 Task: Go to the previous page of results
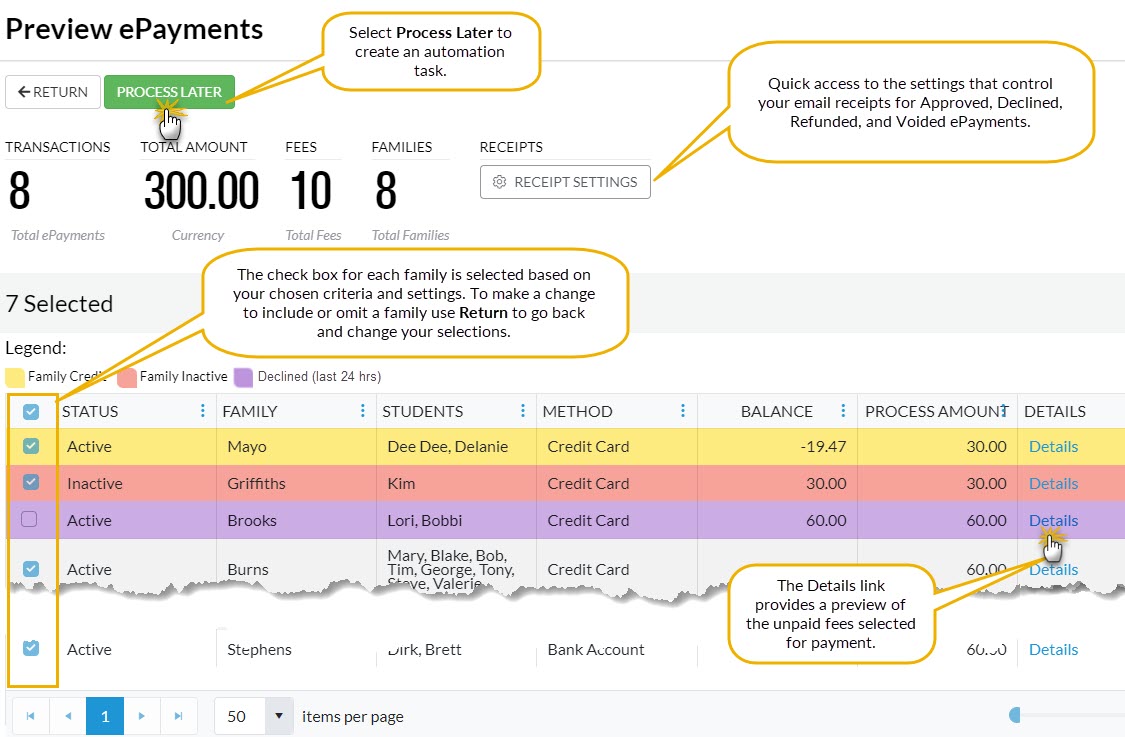coord(68,716)
